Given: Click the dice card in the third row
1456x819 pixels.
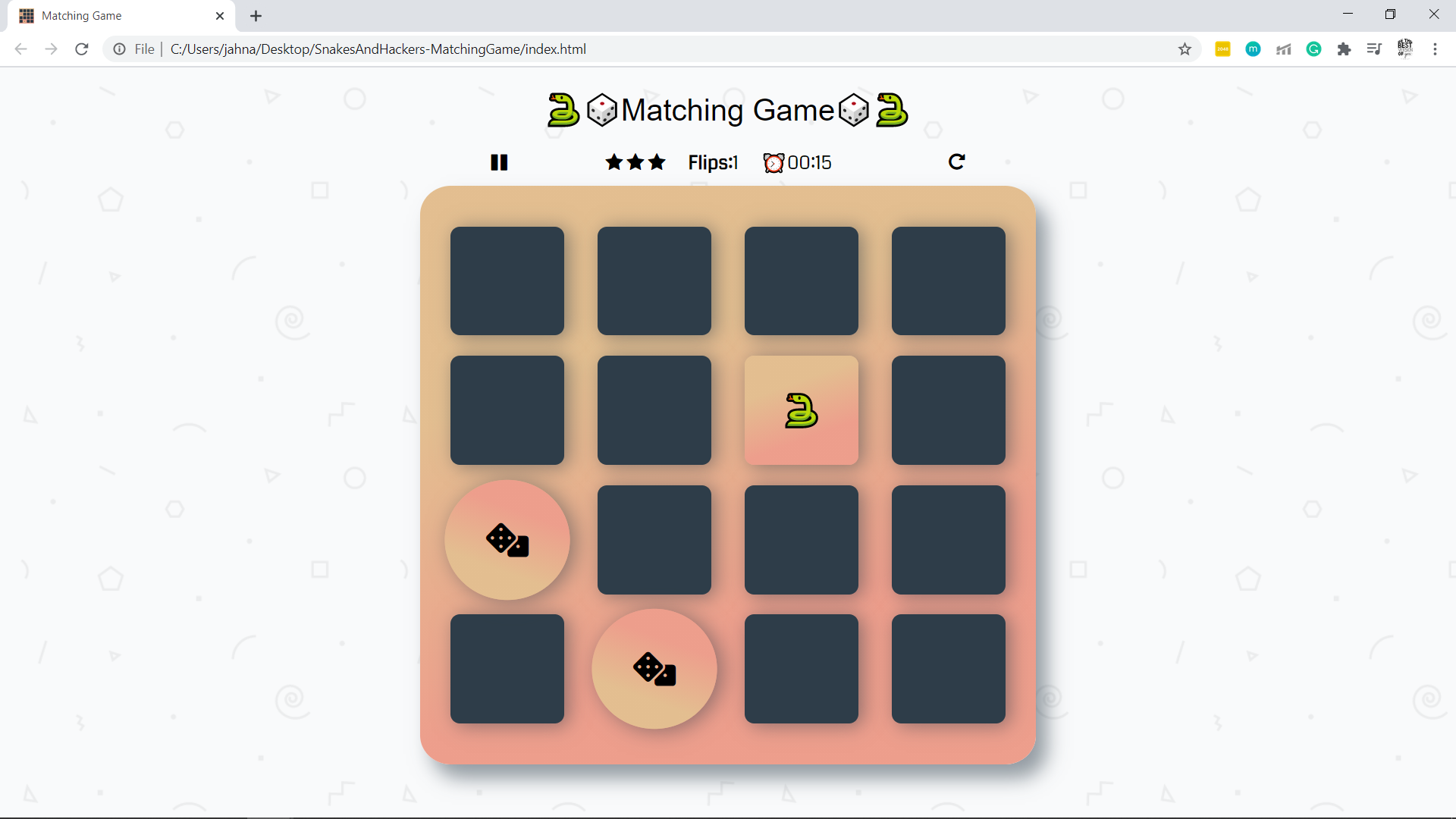Looking at the screenshot, I should (x=507, y=540).
